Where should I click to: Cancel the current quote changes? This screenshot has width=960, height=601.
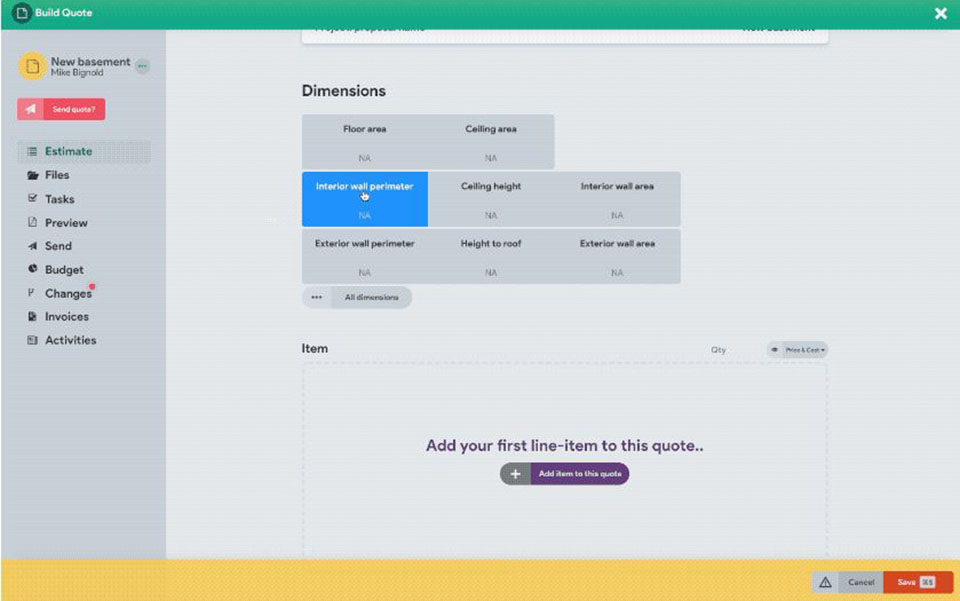click(x=861, y=582)
